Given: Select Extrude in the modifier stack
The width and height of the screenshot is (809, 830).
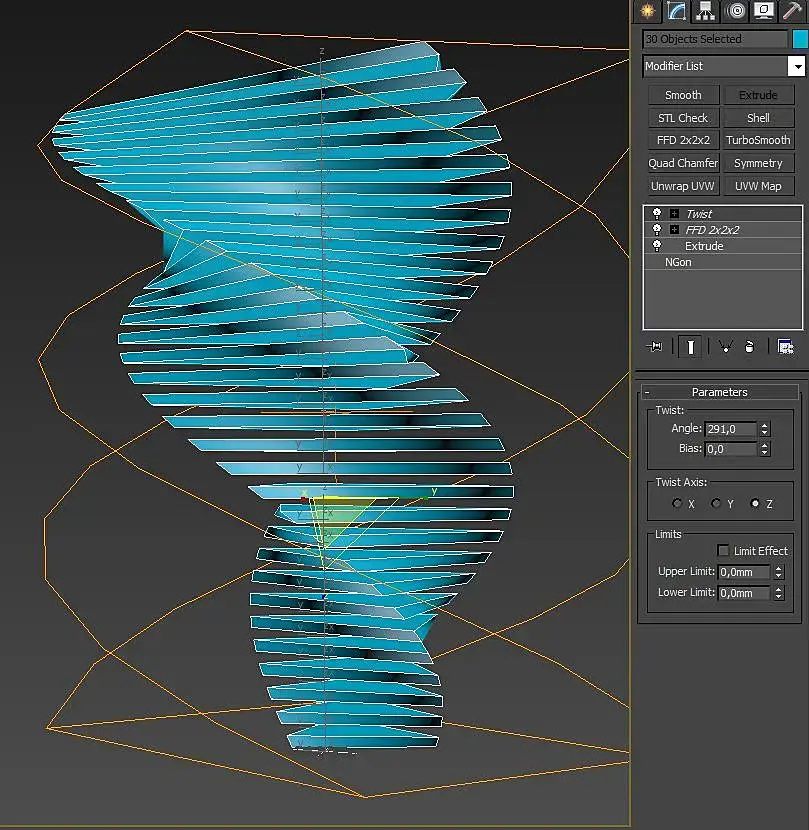Looking at the screenshot, I should [x=704, y=246].
